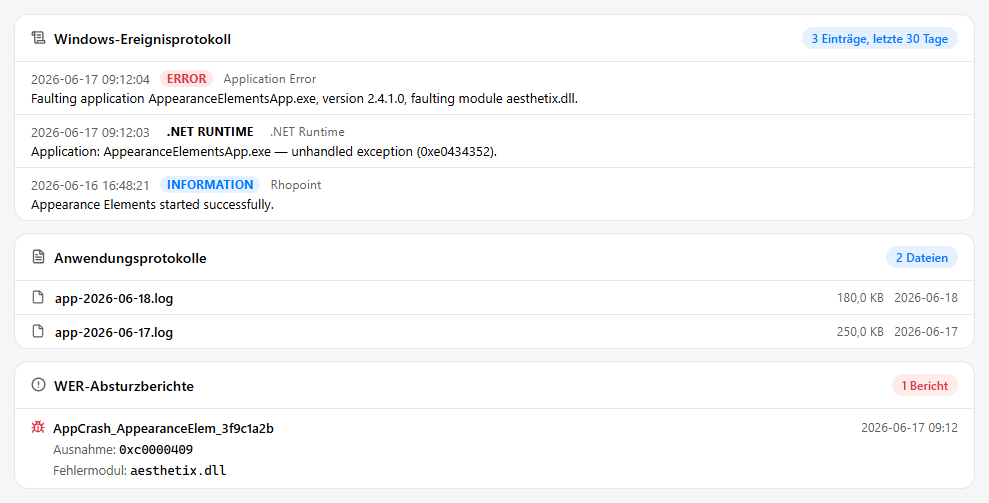
Task: Open the app-2026-06-18.log file
Action: tap(494, 298)
